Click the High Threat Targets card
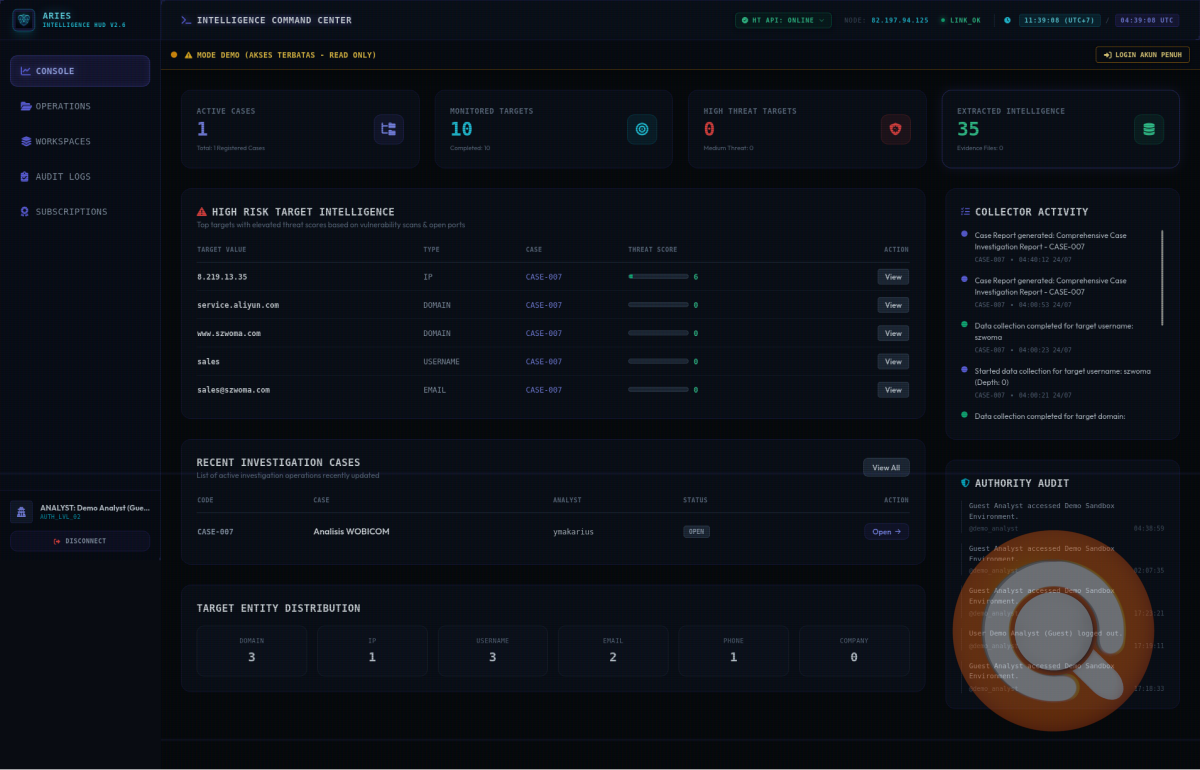 (x=807, y=129)
